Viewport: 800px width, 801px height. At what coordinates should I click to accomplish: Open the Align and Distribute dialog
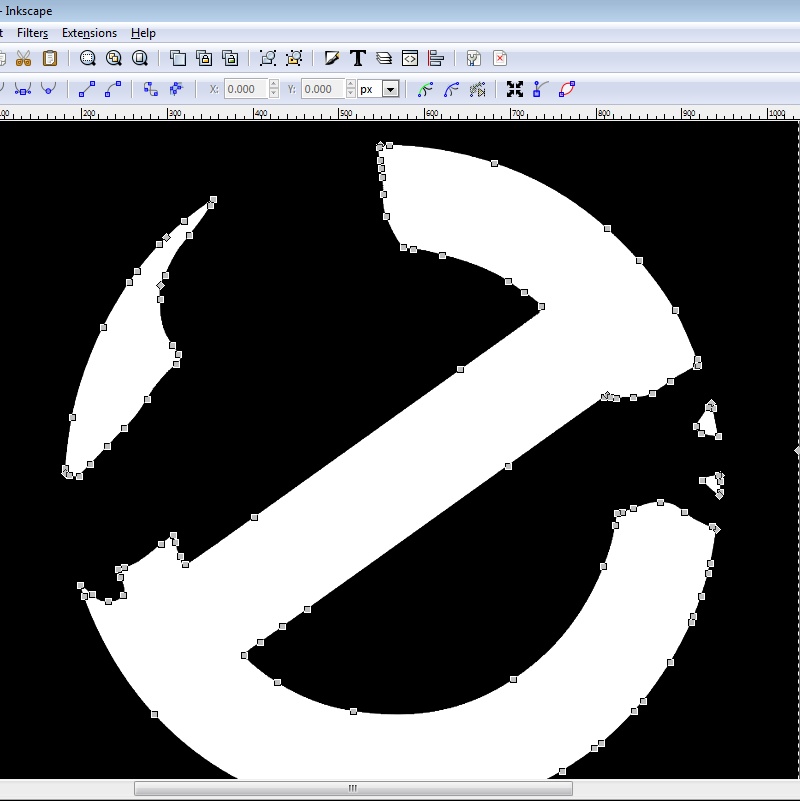click(x=436, y=58)
